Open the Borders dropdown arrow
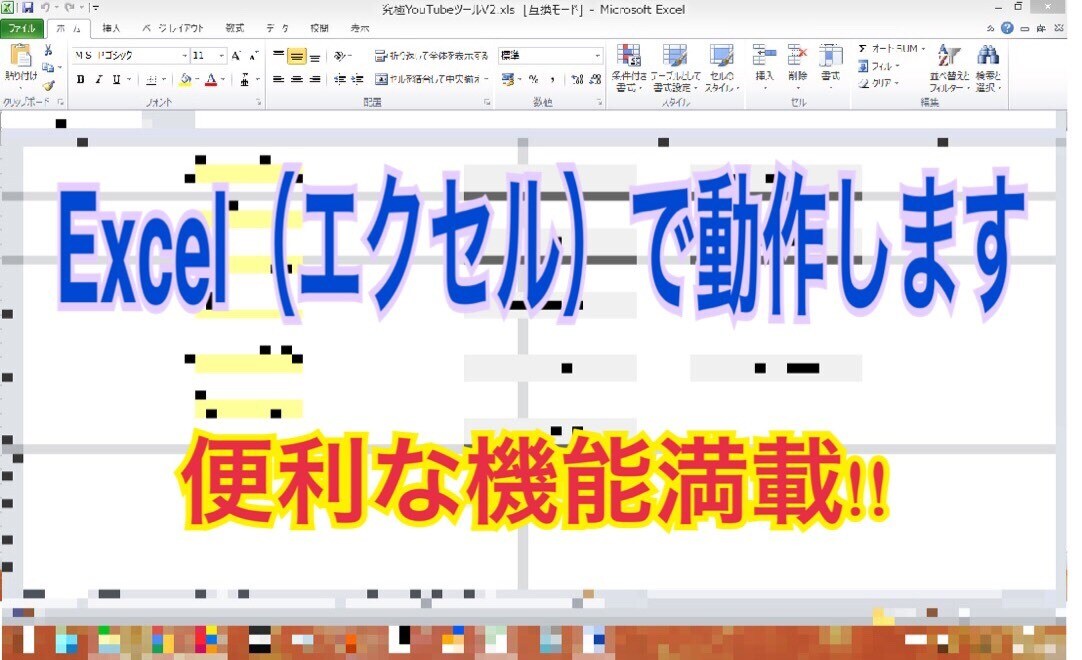 click(164, 80)
